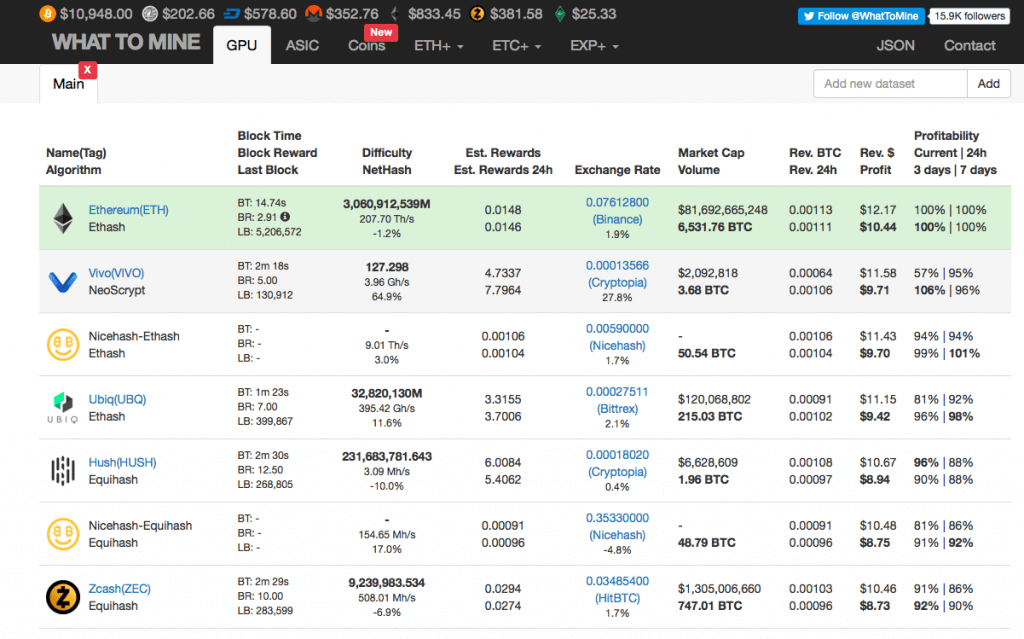Click the Hush coin logo
Viewport: 1024px width, 639px height.
(63, 471)
